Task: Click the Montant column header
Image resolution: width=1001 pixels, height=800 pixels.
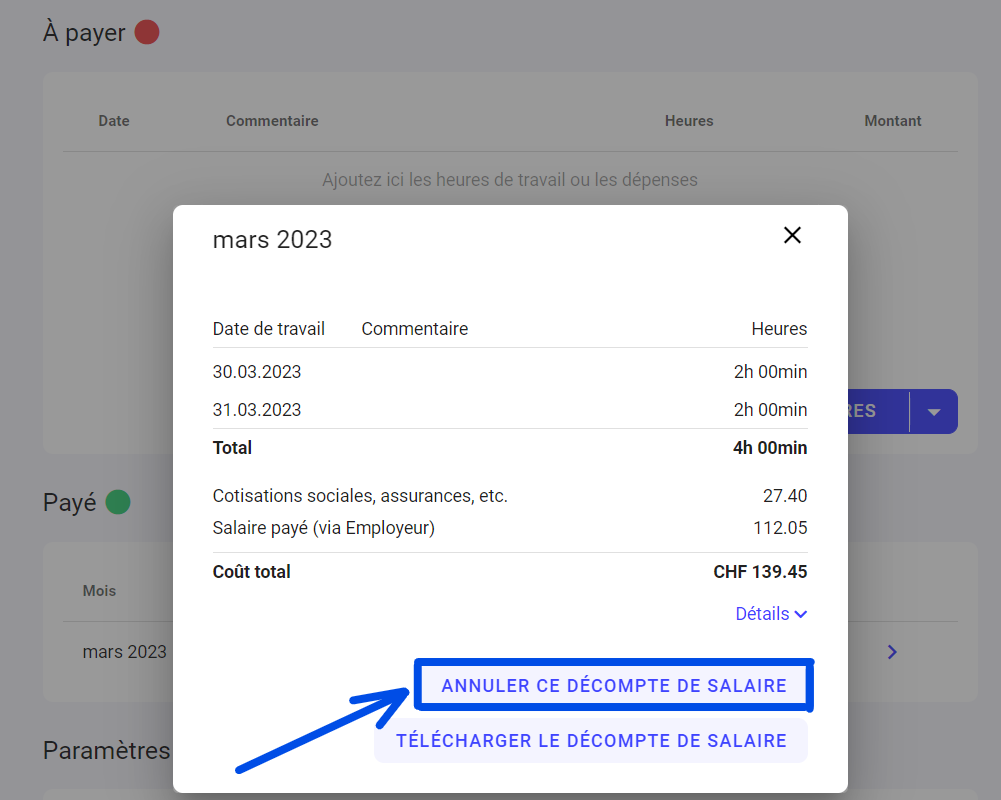Action: point(892,121)
